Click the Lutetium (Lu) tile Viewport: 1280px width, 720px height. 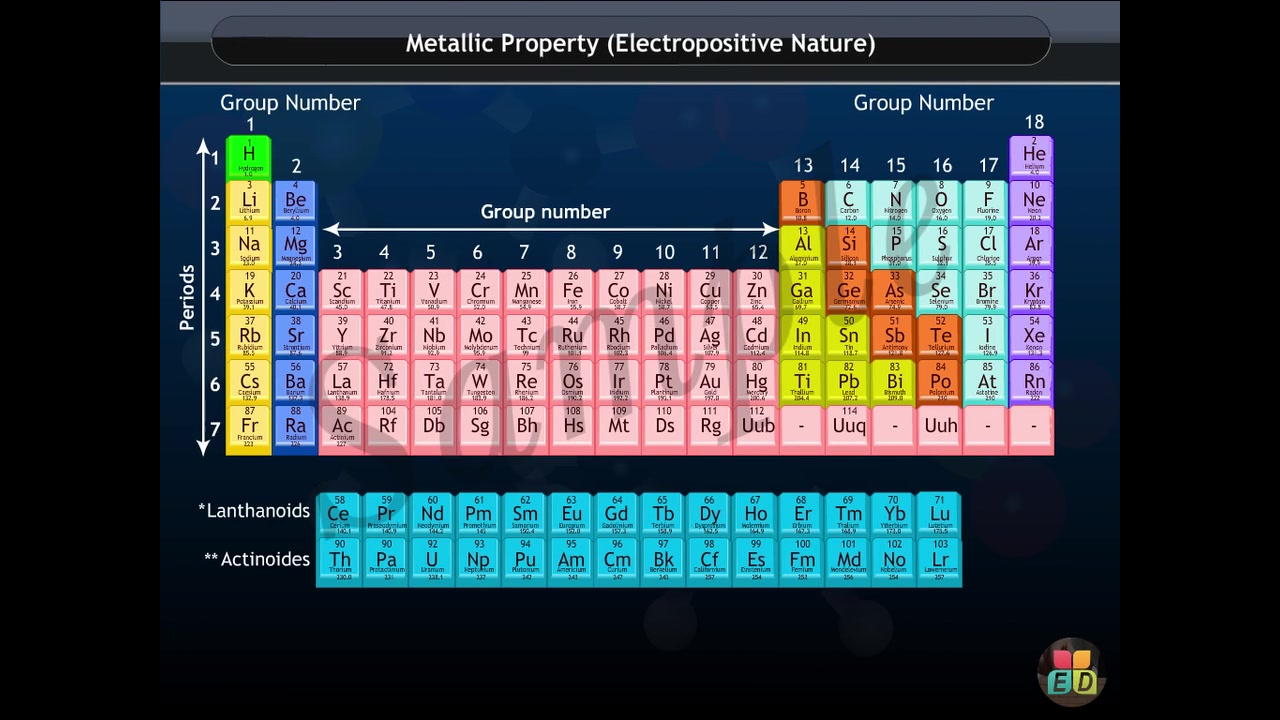[x=939, y=515]
